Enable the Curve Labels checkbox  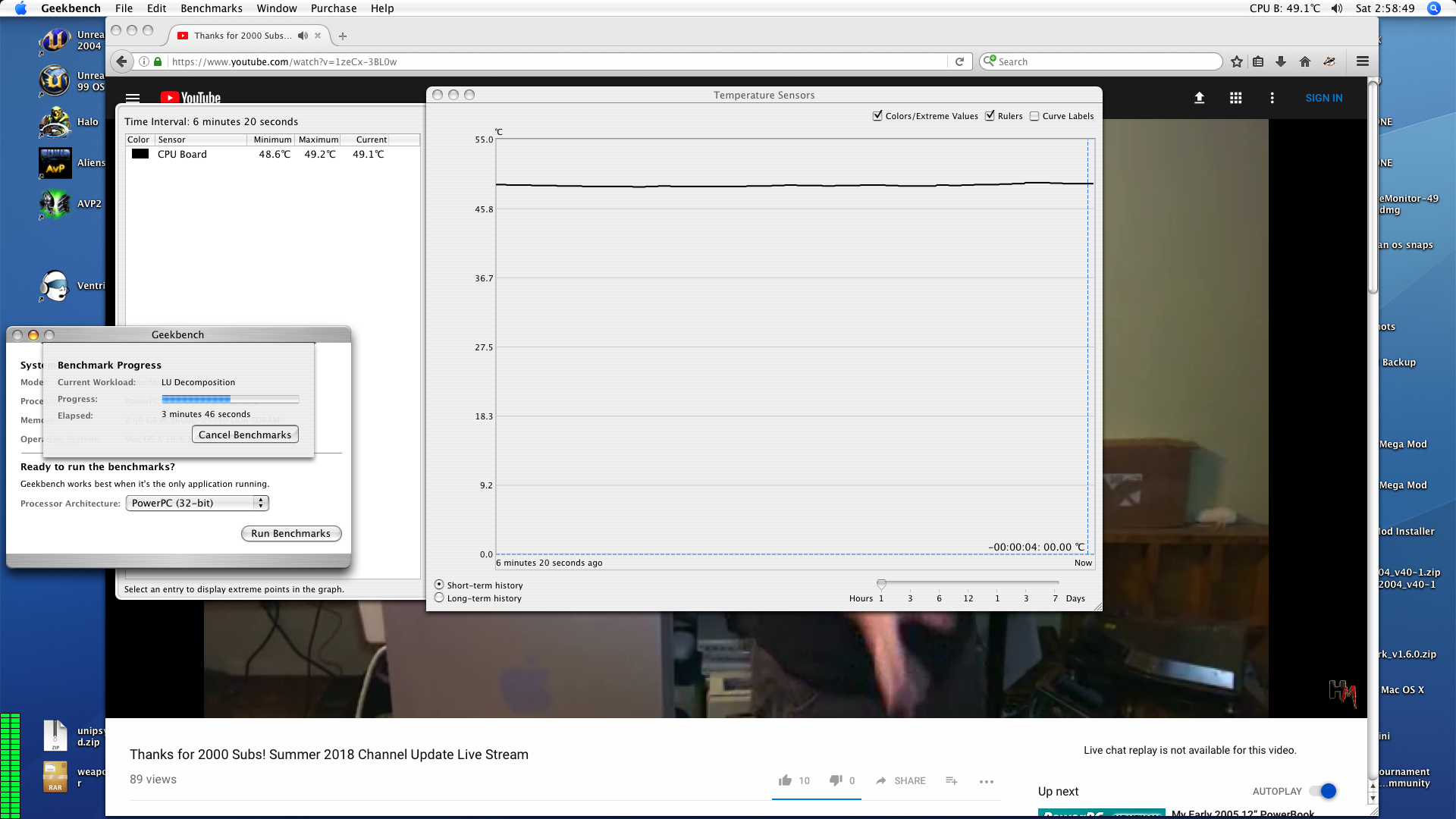(x=1034, y=116)
